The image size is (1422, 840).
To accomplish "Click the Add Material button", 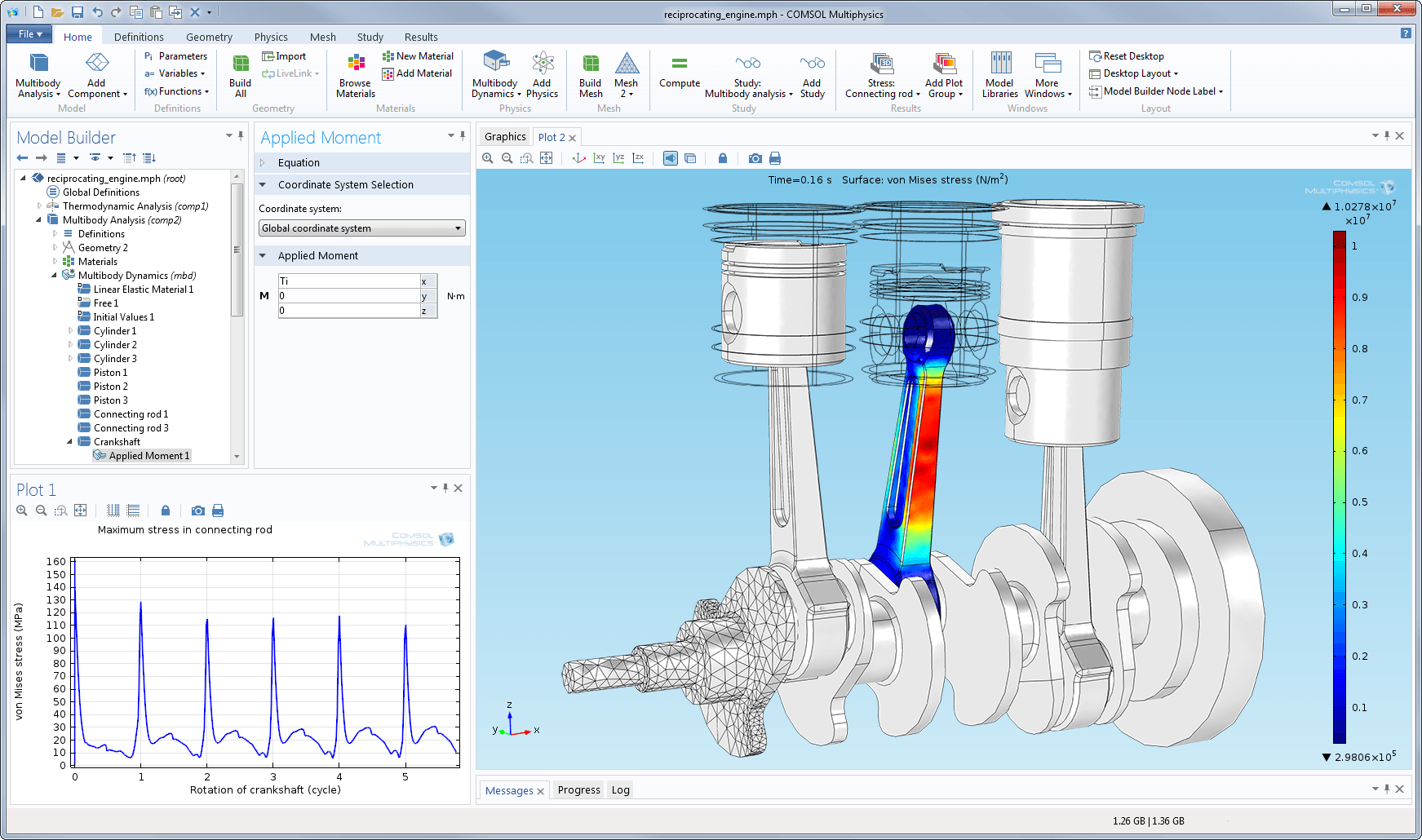I will pos(417,73).
